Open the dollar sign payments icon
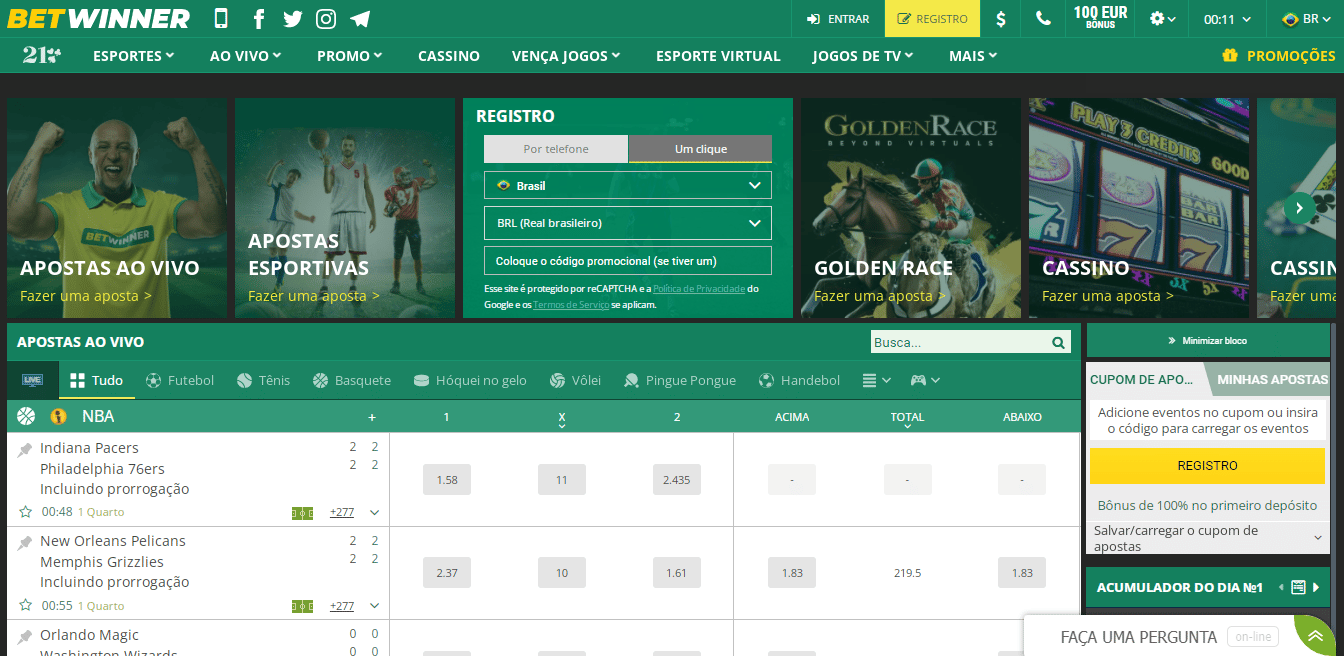Screen dimensions: 1344x656 coord(1001,18)
